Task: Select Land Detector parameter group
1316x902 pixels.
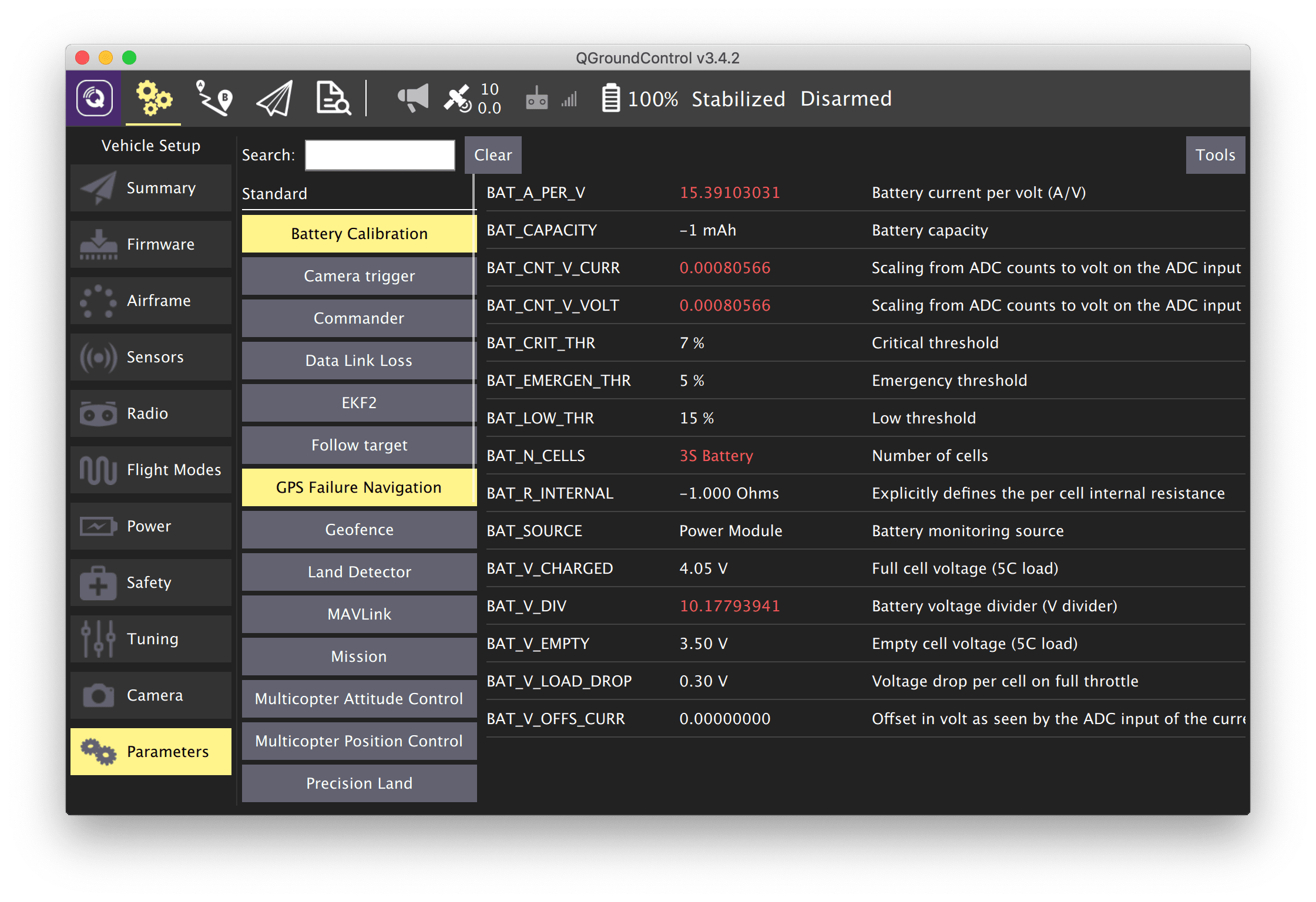Action: click(359, 572)
